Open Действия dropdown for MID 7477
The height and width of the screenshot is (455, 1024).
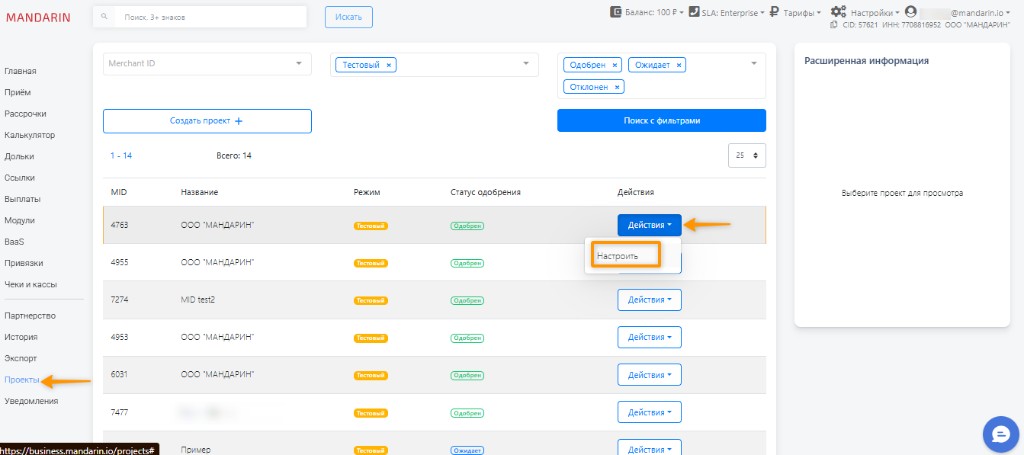coord(650,412)
